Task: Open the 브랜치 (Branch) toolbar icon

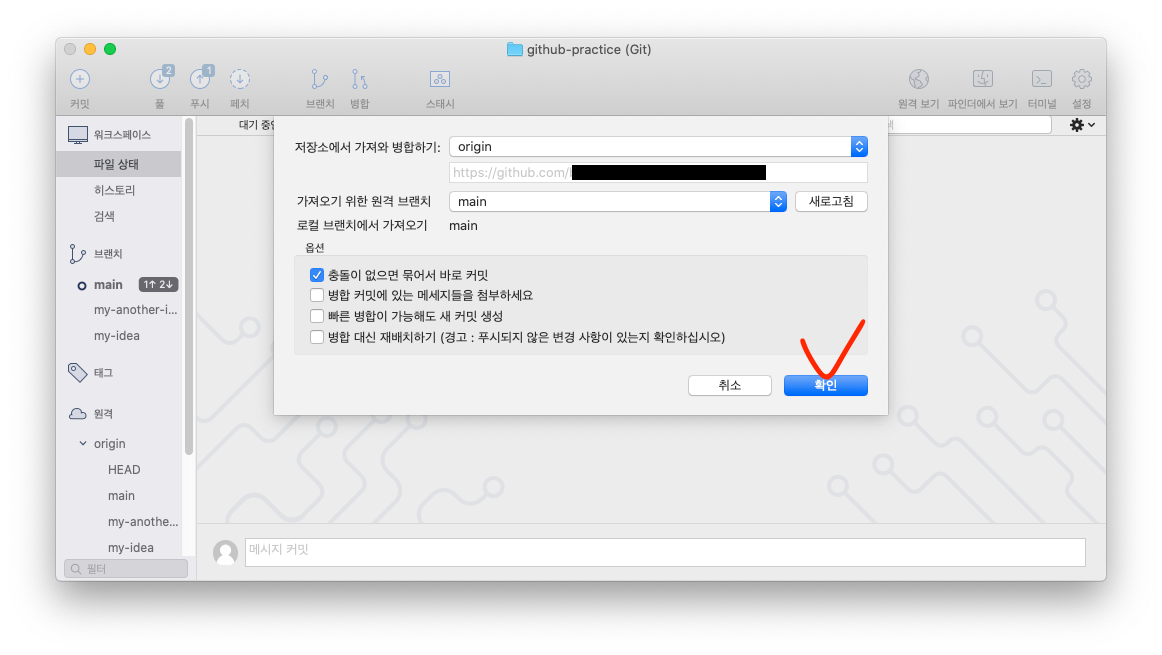Action: click(319, 79)
